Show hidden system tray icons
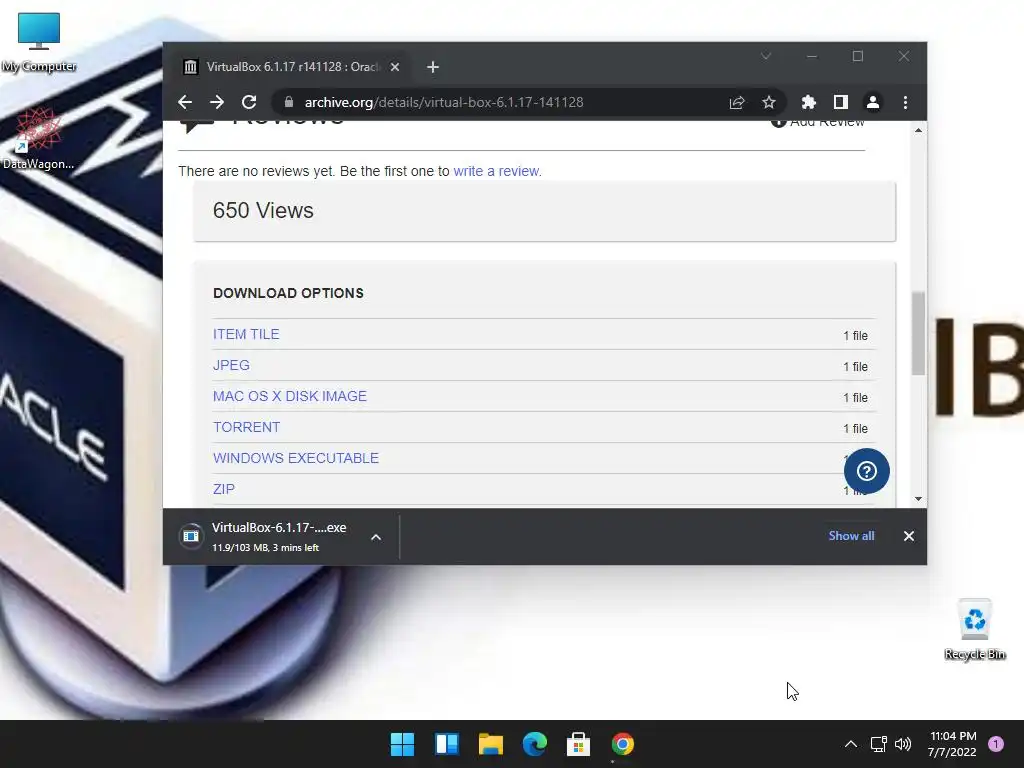This screenshot has height=768, width=1024. 850,744
